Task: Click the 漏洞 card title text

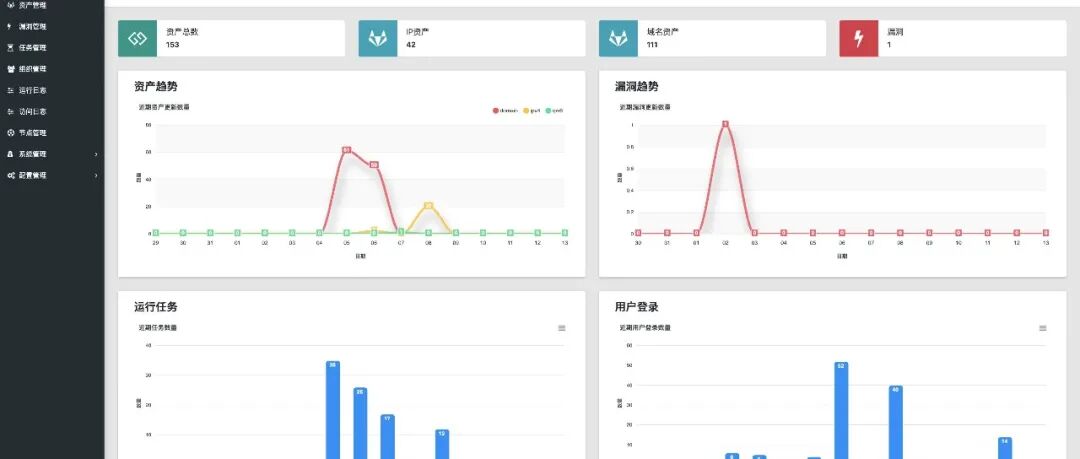Action: click(x=894, y=32)
